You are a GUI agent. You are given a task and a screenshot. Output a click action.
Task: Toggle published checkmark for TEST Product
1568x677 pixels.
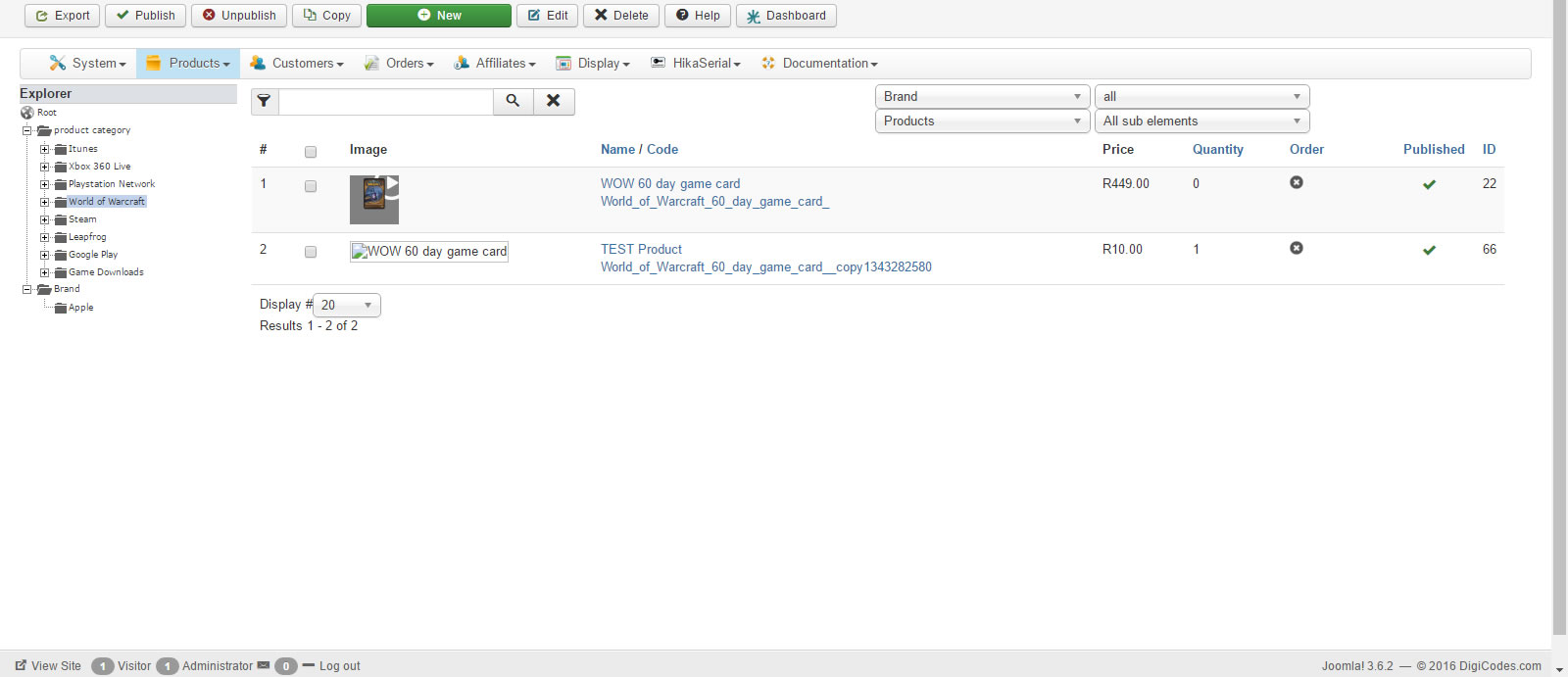pyautogui.click(x=1429, y=250)
